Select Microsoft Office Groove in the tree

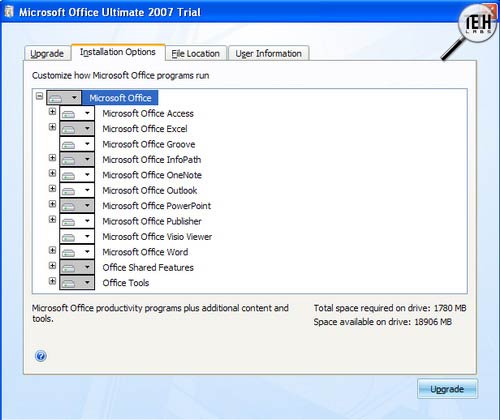[x=149, y=144]
